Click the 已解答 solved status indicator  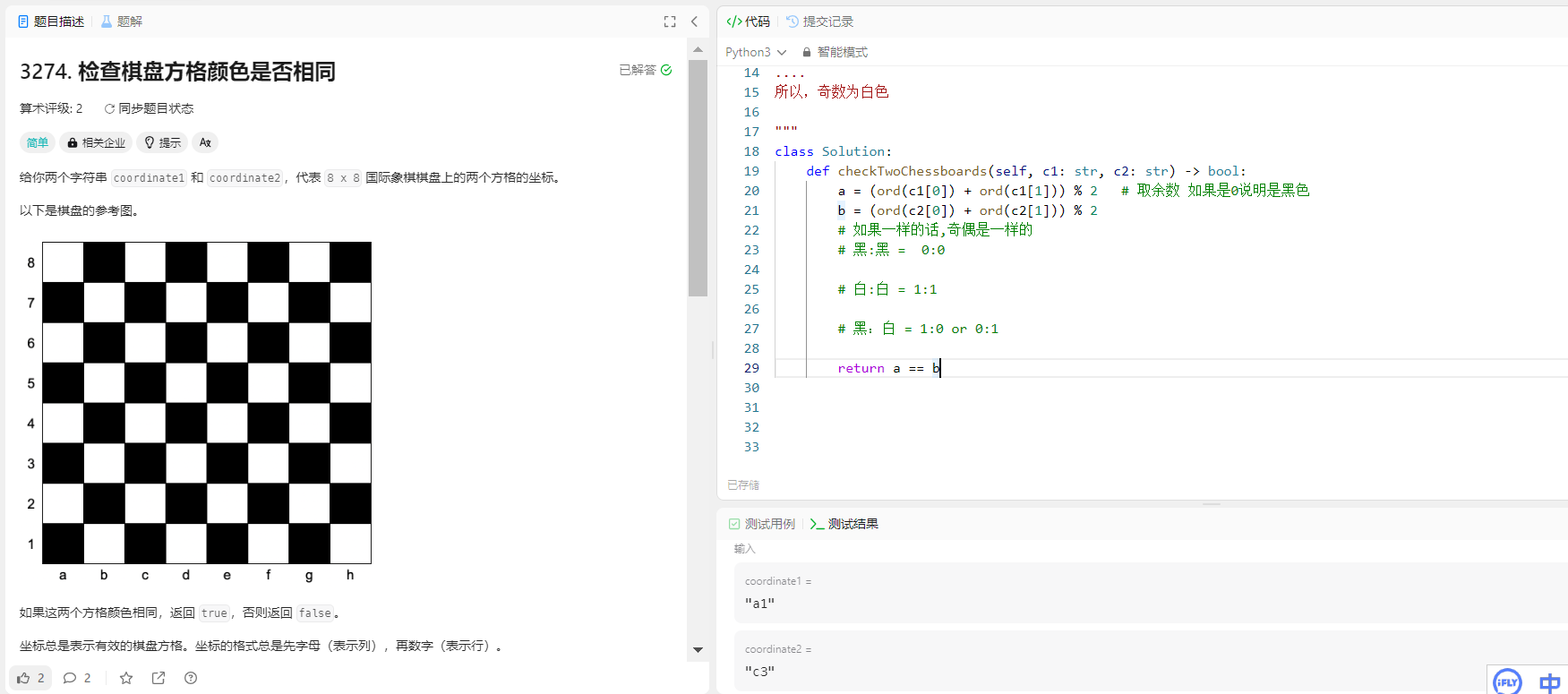[x=646, y=70]
